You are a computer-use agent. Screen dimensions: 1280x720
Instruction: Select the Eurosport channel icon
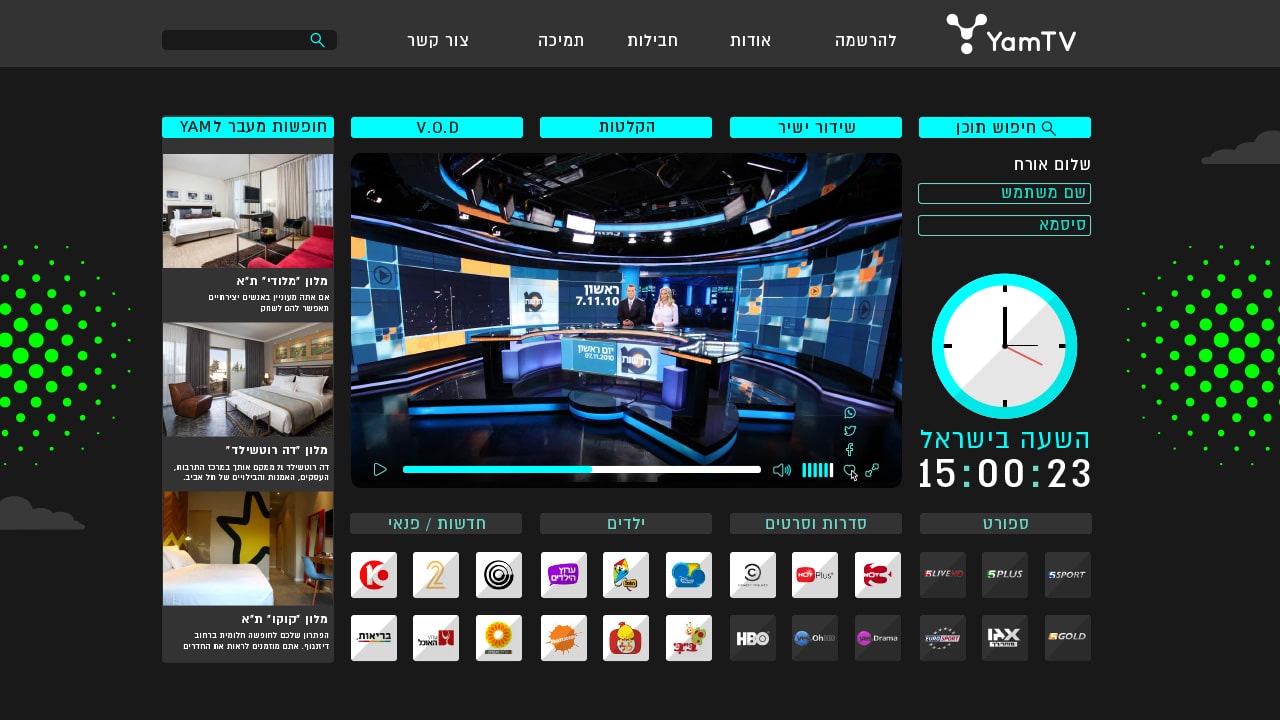943,638
